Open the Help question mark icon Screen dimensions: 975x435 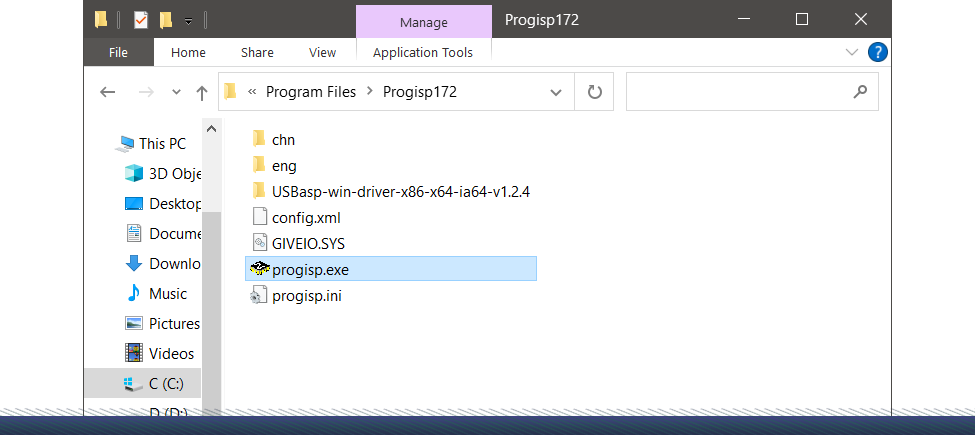coord(878,52)
